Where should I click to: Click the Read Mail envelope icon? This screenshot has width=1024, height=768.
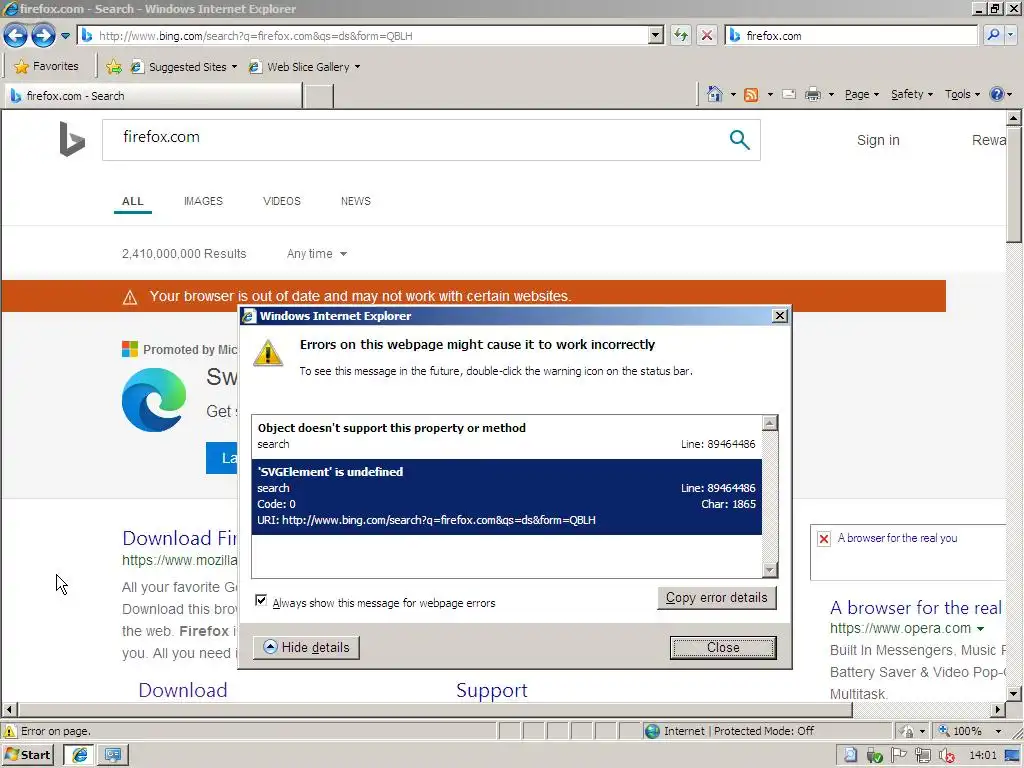tap(789, 95)
